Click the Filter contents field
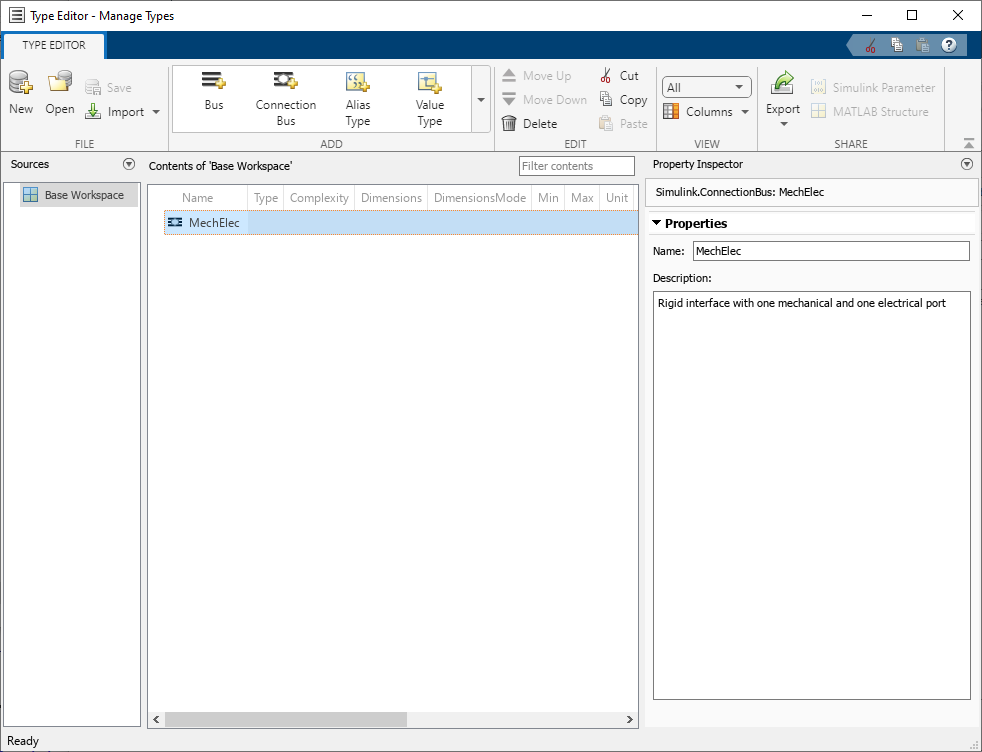 [x=576, y=165]
